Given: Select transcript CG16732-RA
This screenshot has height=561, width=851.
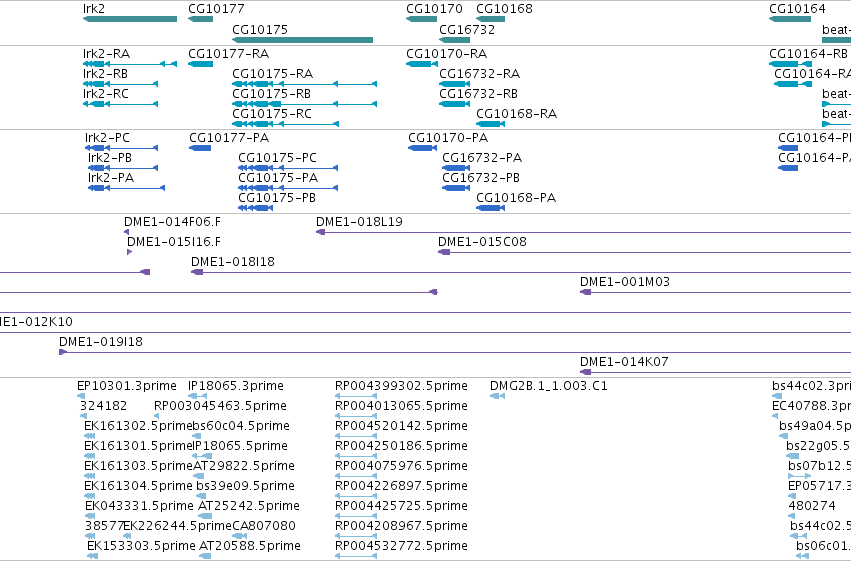Looking at the screenshot, I should 455,84.
